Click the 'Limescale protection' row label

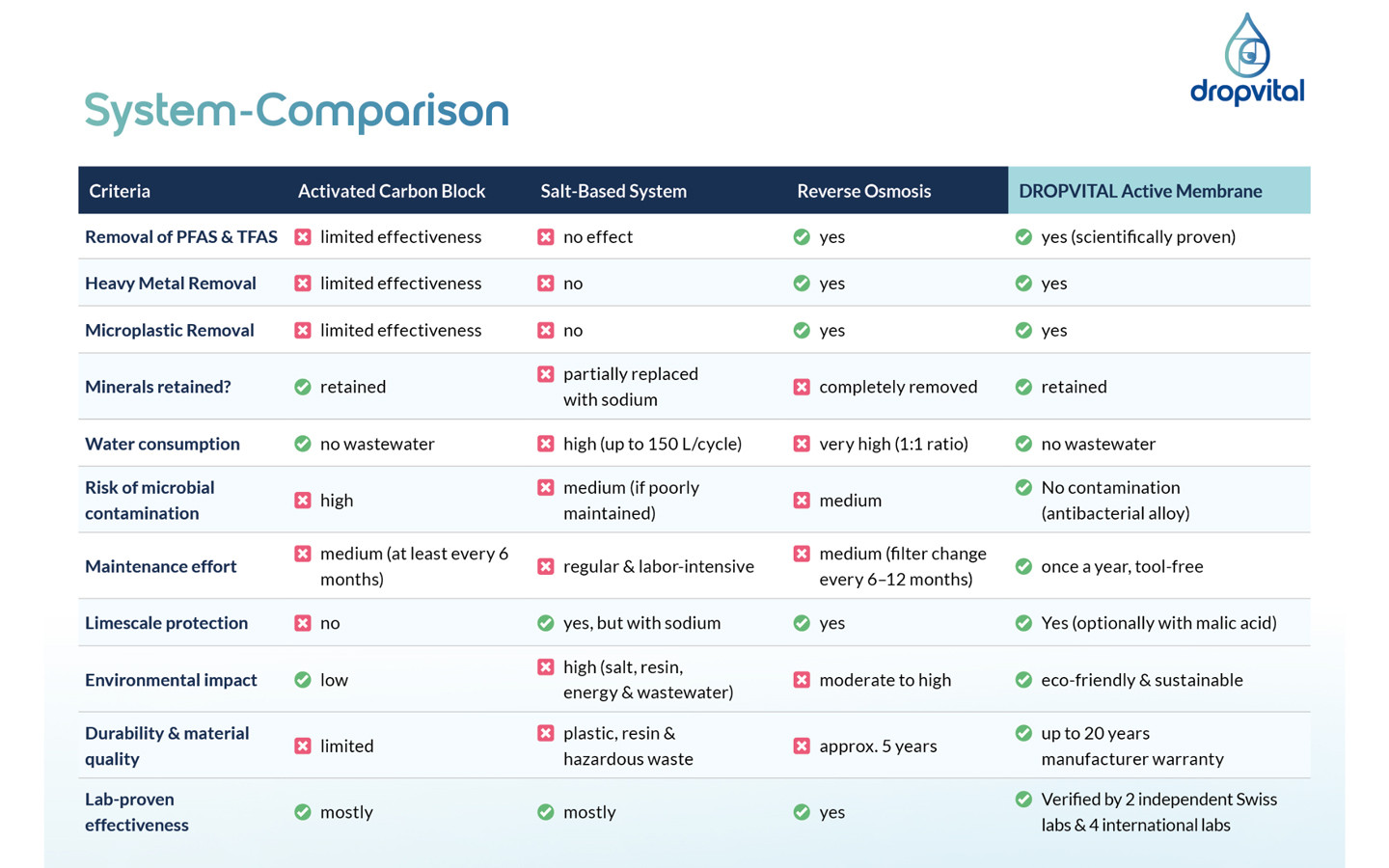(x=166, y=623)
